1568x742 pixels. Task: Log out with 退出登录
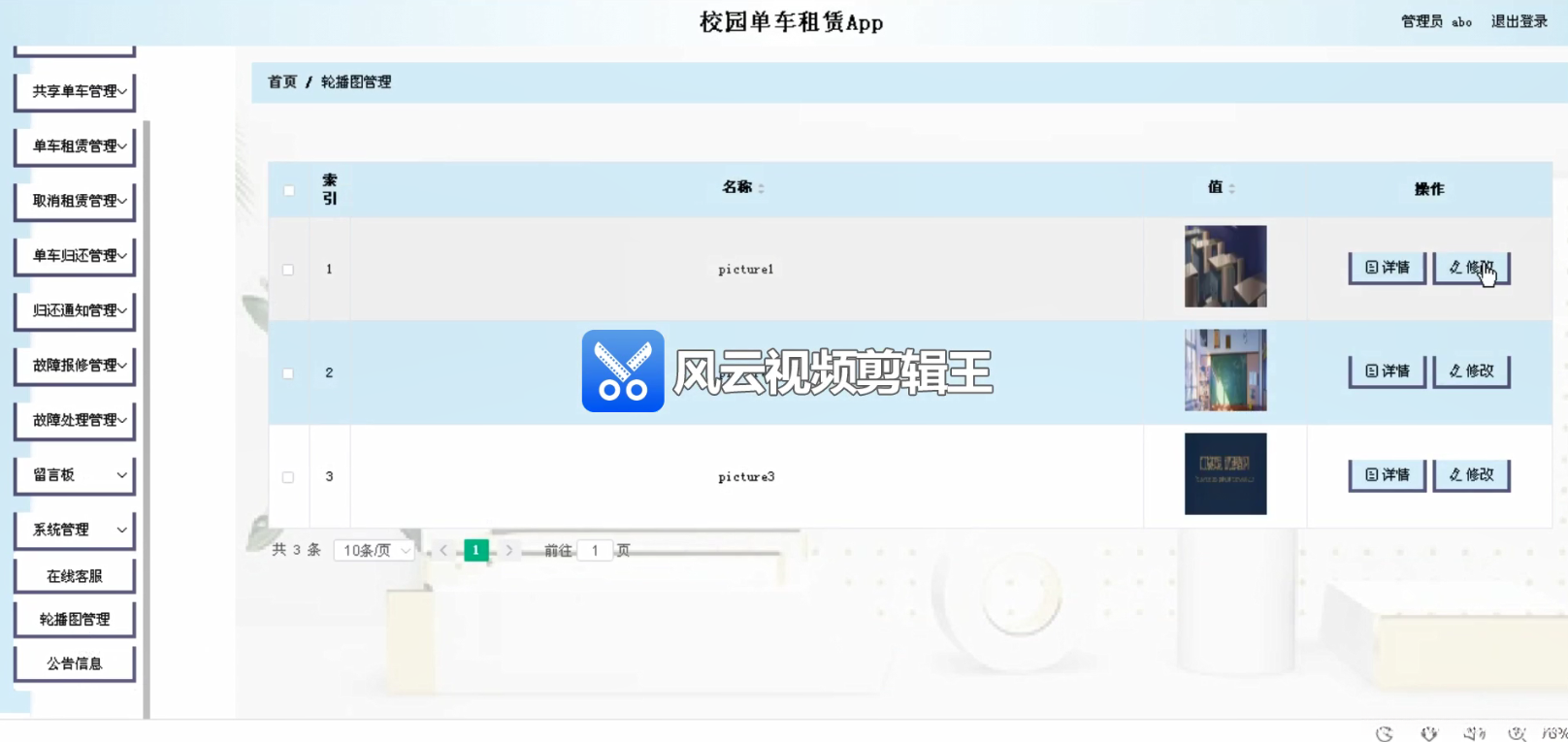click(x=1519, y=21)
